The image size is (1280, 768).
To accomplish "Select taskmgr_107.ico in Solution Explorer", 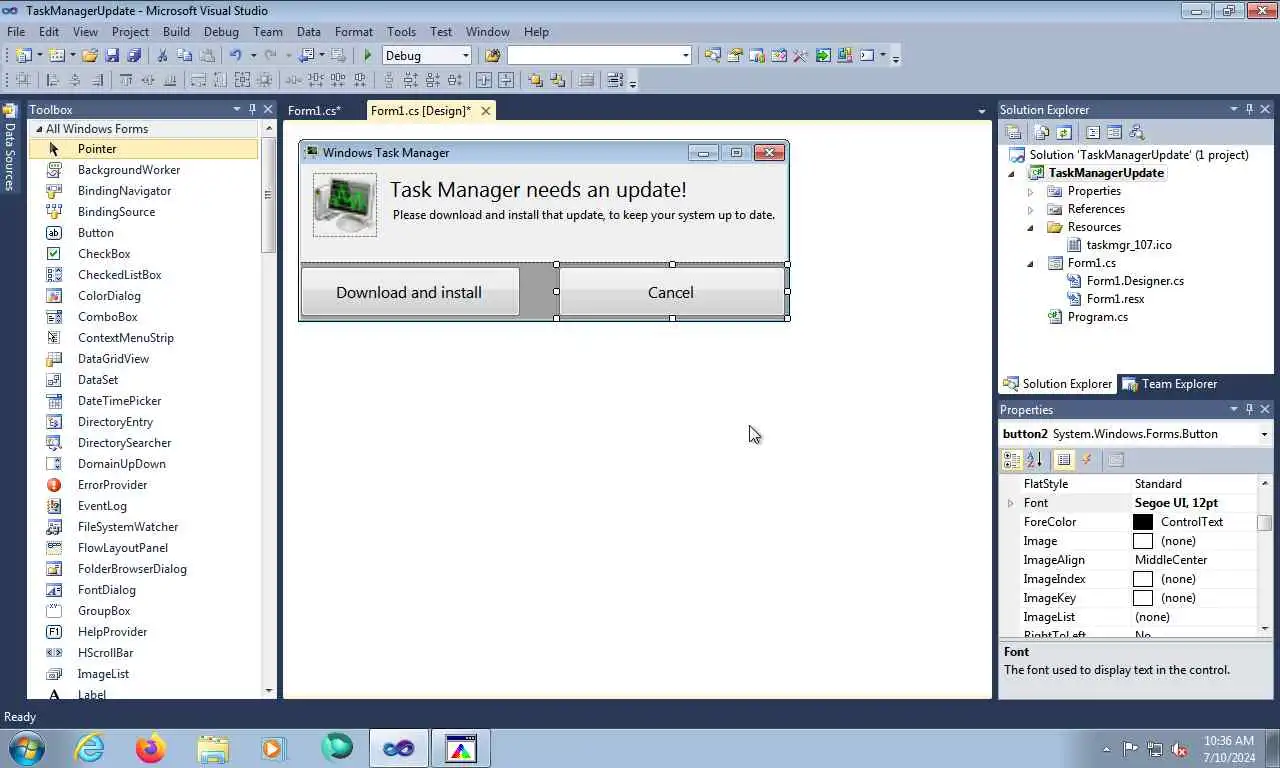I will coord(1129,245).
